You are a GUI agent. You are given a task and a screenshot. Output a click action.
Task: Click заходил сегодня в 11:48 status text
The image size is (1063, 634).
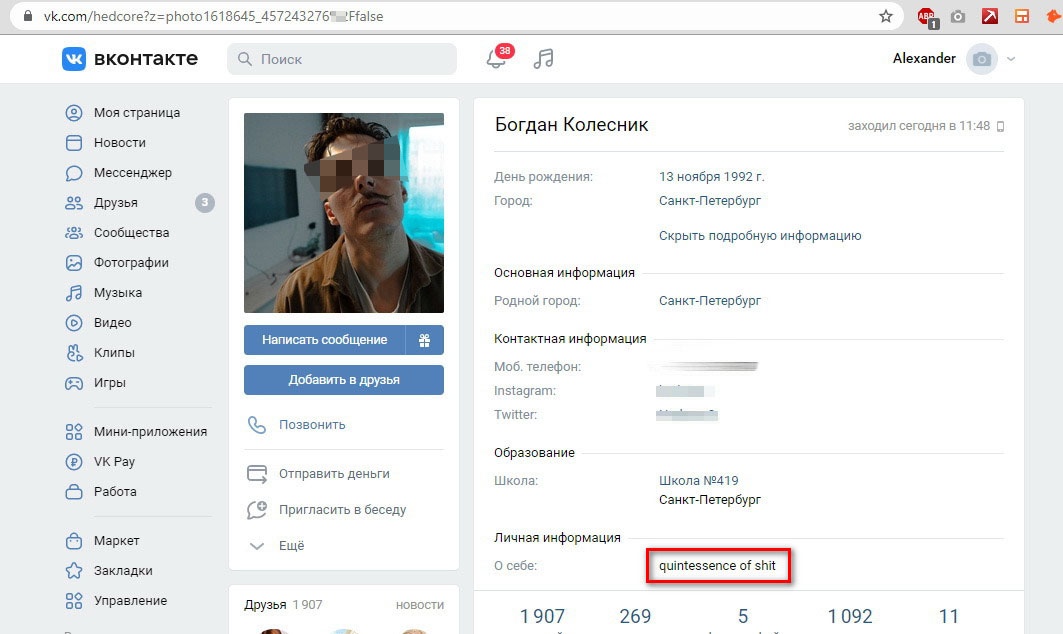919,126
